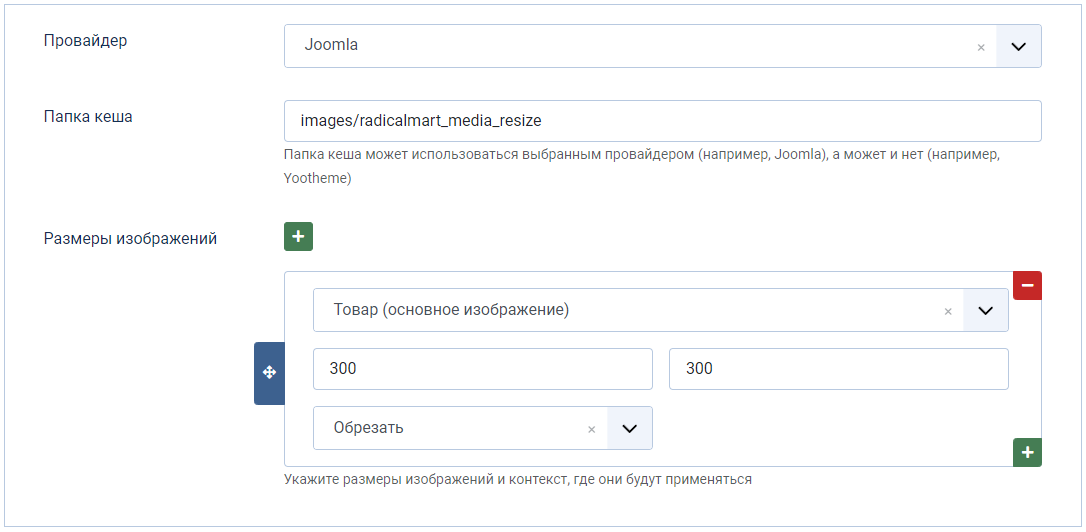
Task: Clear the 'Обрезать' selection
Action: click(591, 429)
